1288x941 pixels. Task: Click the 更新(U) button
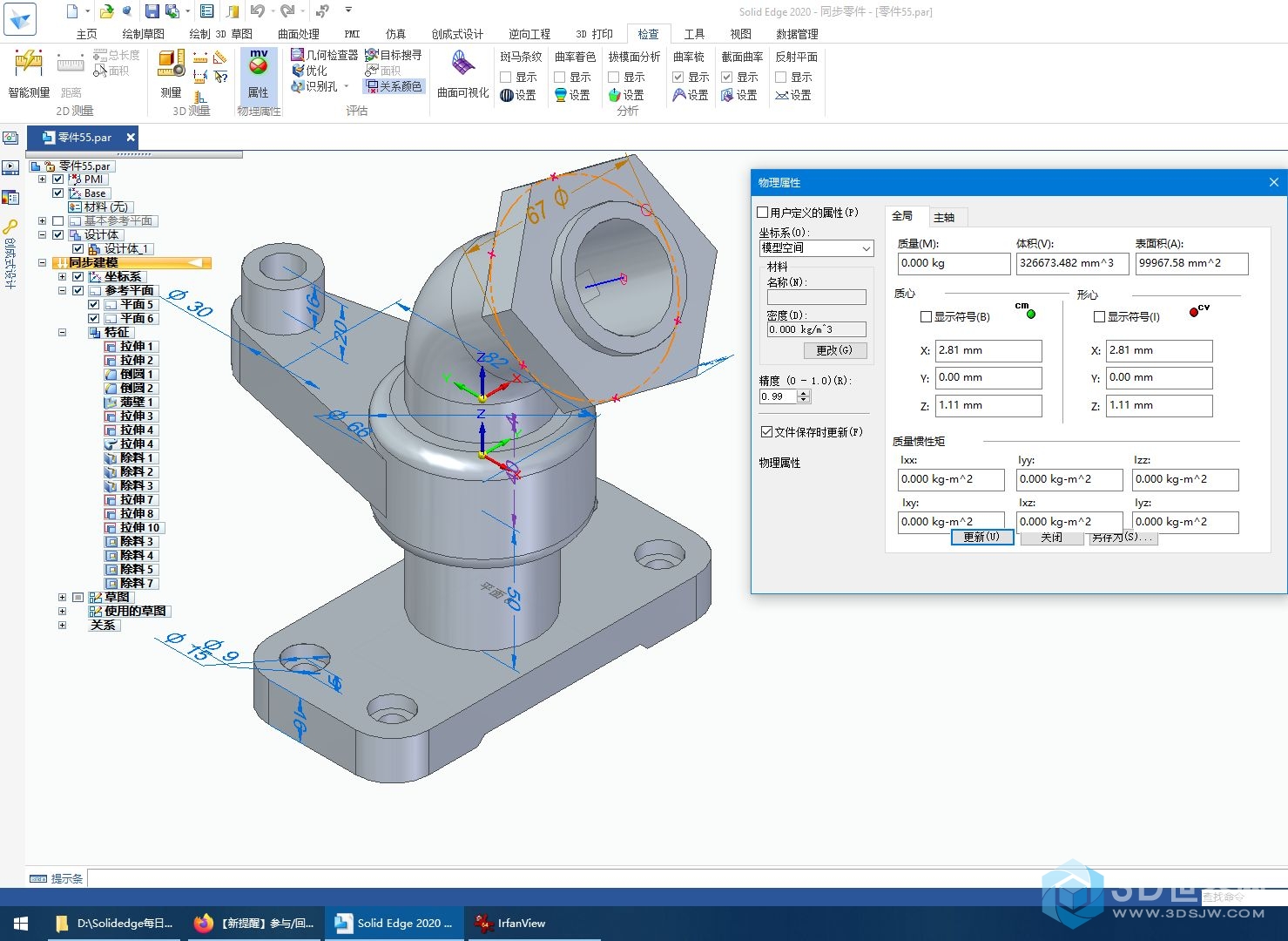pyautogui.click(x=981, y=537)
